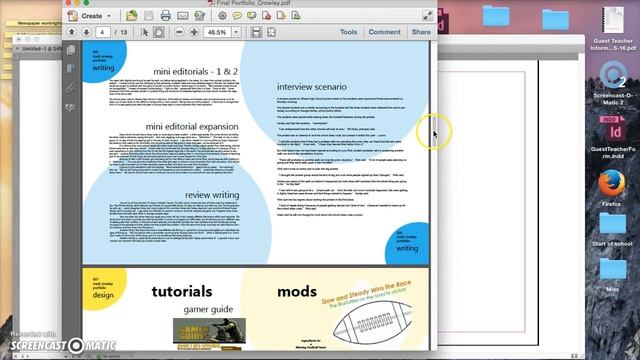Viewport: 640px width, 360px height.
Task: Click the page number field showing 4
Action: click(103, 32)
